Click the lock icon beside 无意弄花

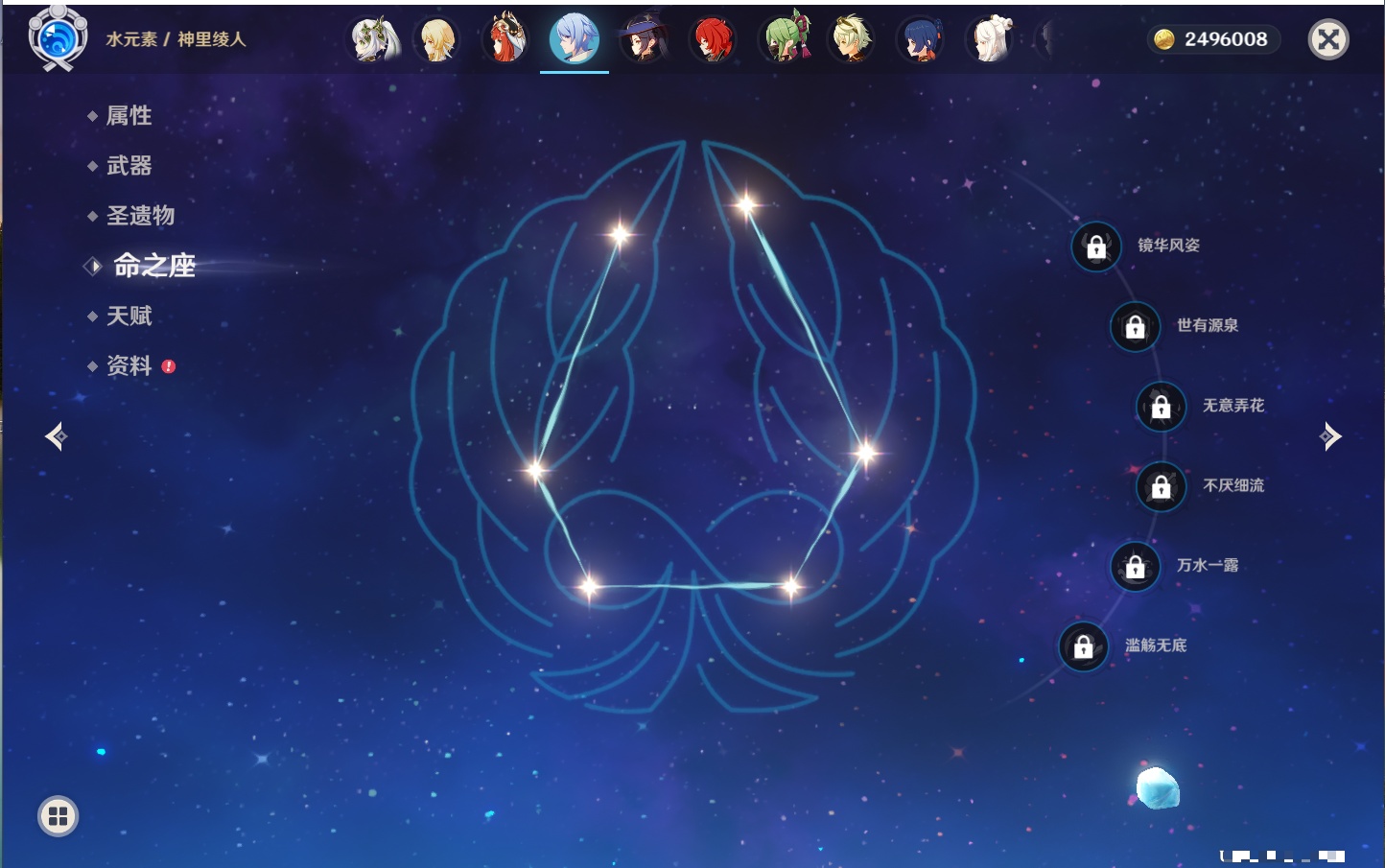coord(1162,407)
